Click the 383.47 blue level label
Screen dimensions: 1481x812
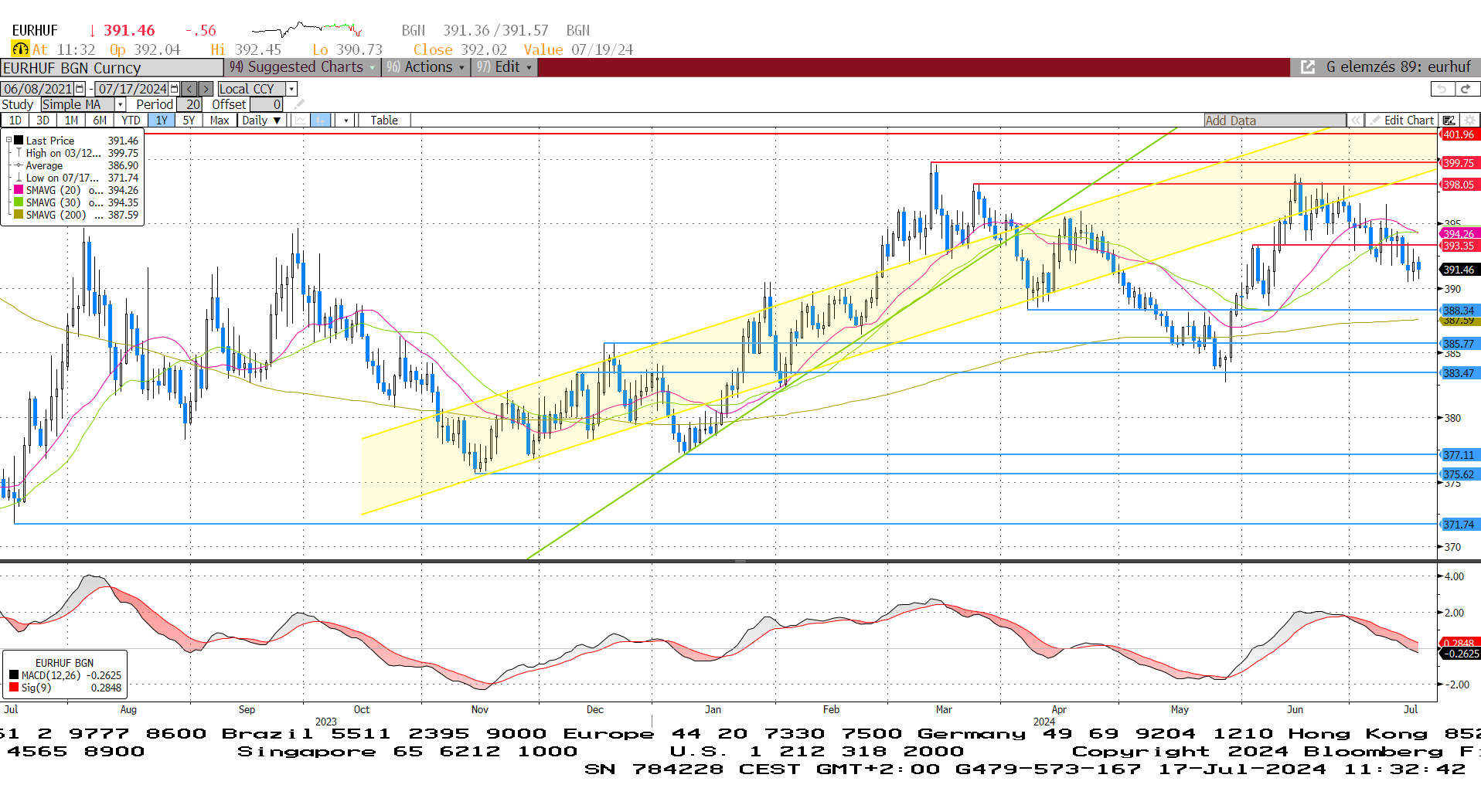(1459, 373)
